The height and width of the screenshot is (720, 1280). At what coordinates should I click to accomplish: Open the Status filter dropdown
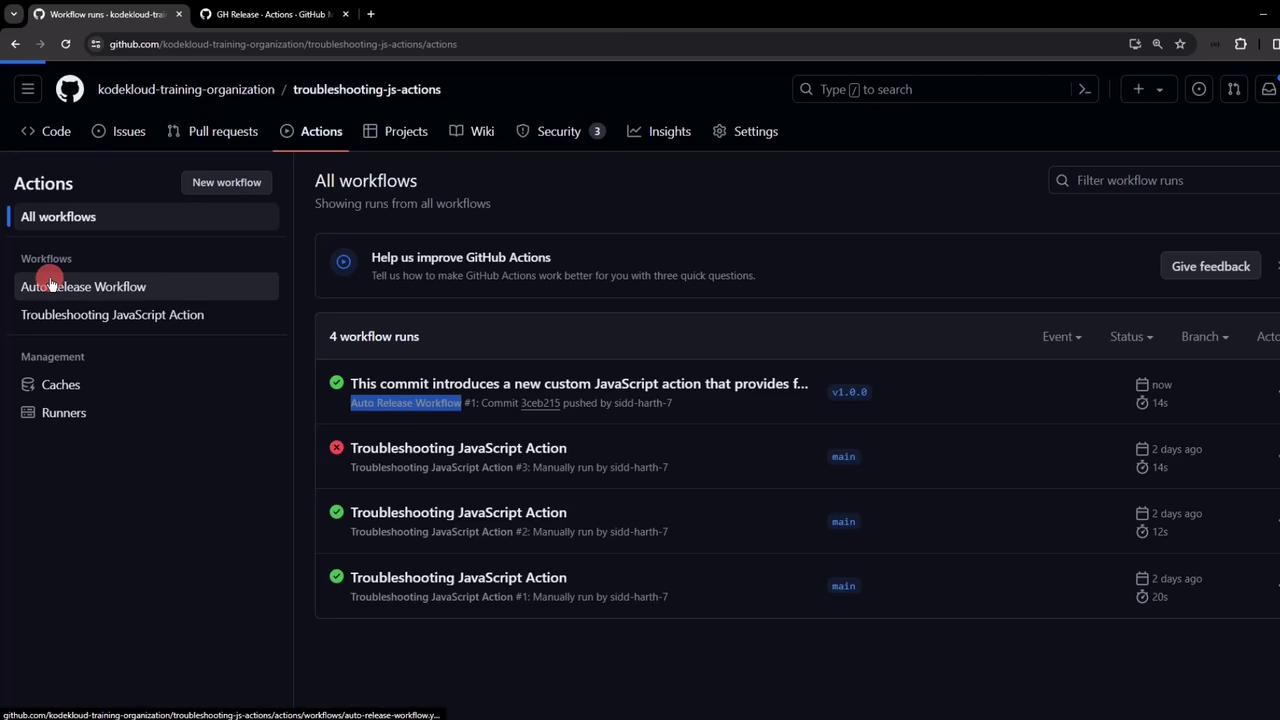point(1131,337)
